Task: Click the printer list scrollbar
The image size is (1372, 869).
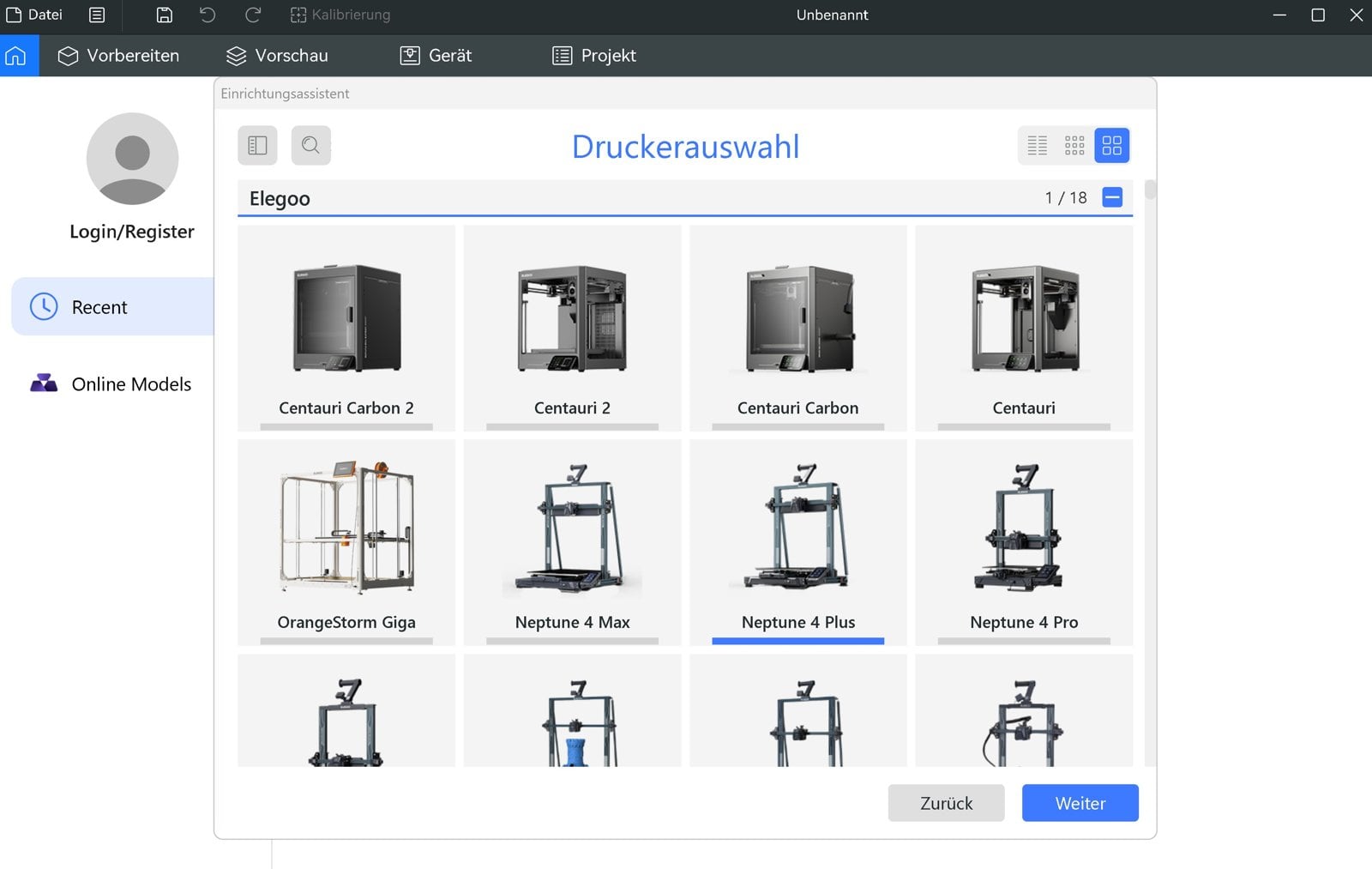Action: [x=1151, y=190]
